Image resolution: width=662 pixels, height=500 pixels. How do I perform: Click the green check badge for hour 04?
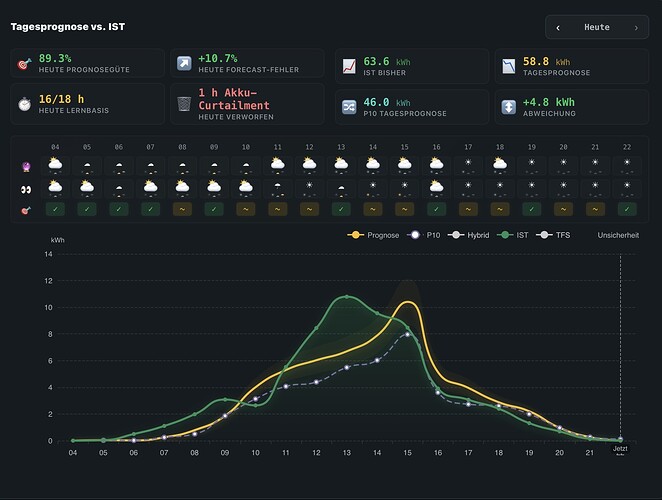[55, 209]
